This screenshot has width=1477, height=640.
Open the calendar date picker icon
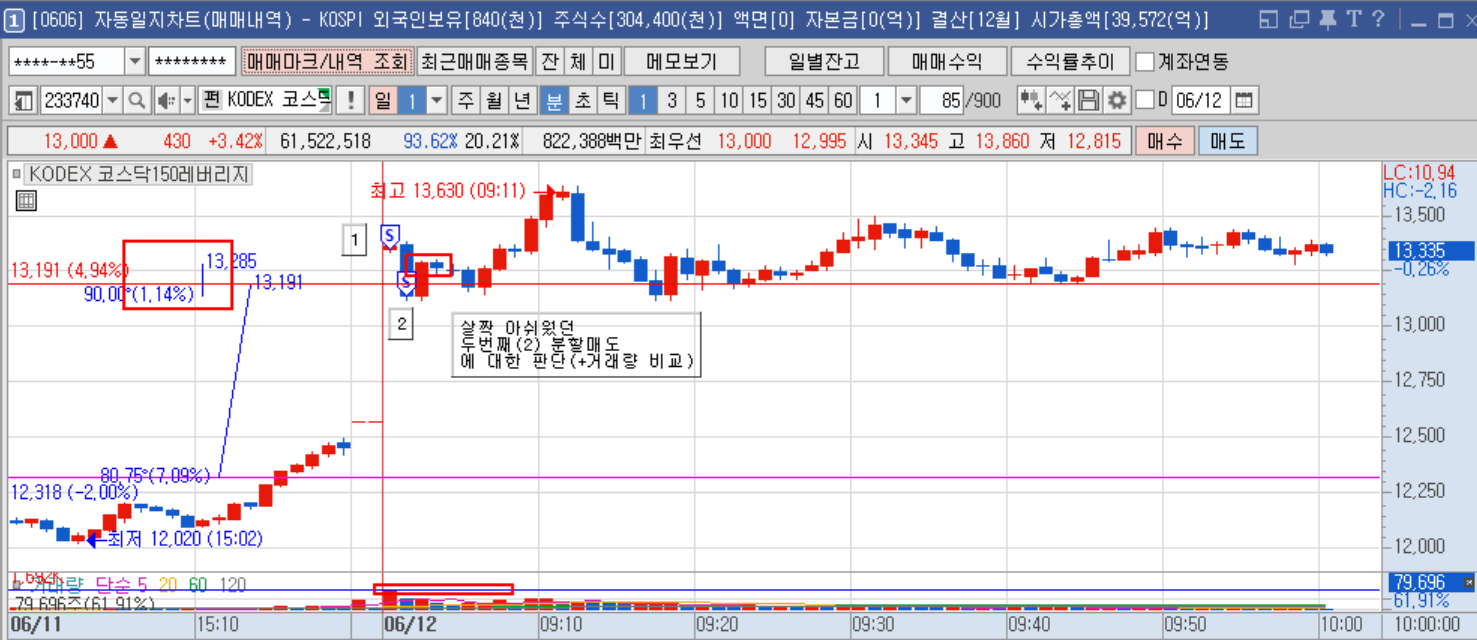pyautogui.click(x=1244, y=100)
